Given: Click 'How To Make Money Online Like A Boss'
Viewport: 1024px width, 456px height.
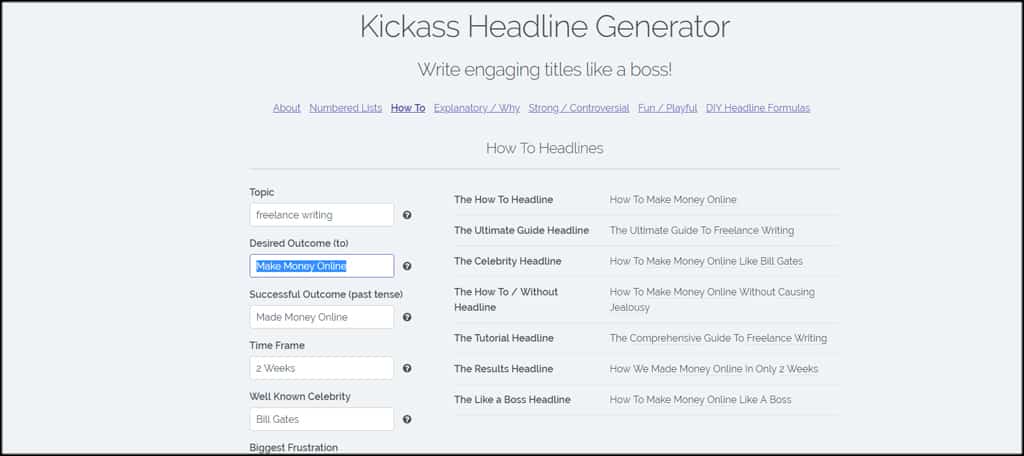Looking at the screenshot, I should [x=700, y=400].
